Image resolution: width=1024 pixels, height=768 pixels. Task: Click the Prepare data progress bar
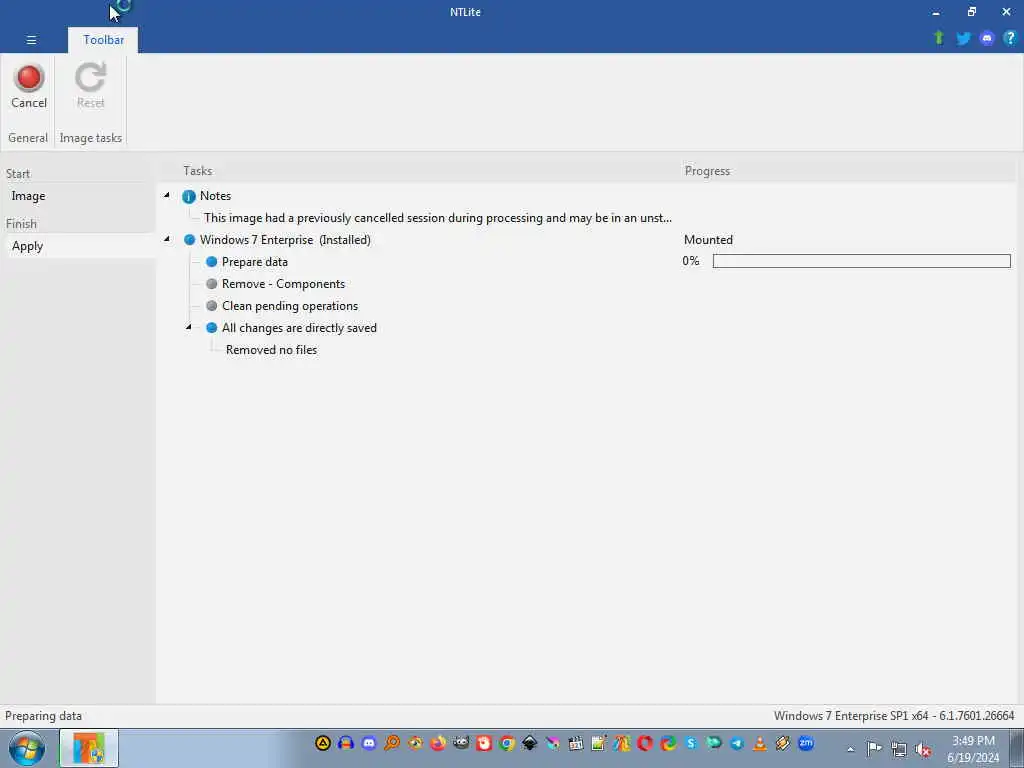(x=861, y=261)
